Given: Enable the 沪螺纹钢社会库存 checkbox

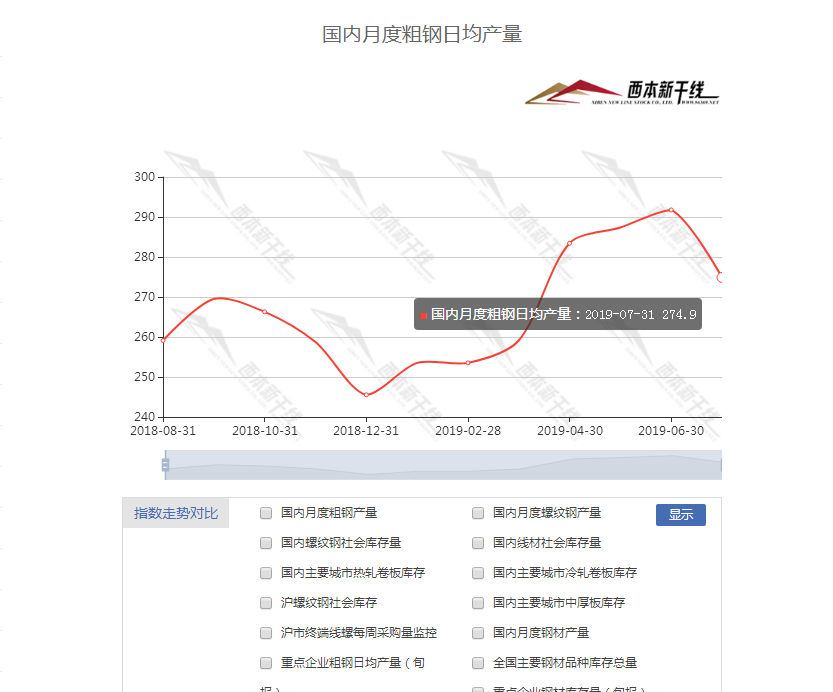Looking at the screenshot, I should click(x=266, y=603).
